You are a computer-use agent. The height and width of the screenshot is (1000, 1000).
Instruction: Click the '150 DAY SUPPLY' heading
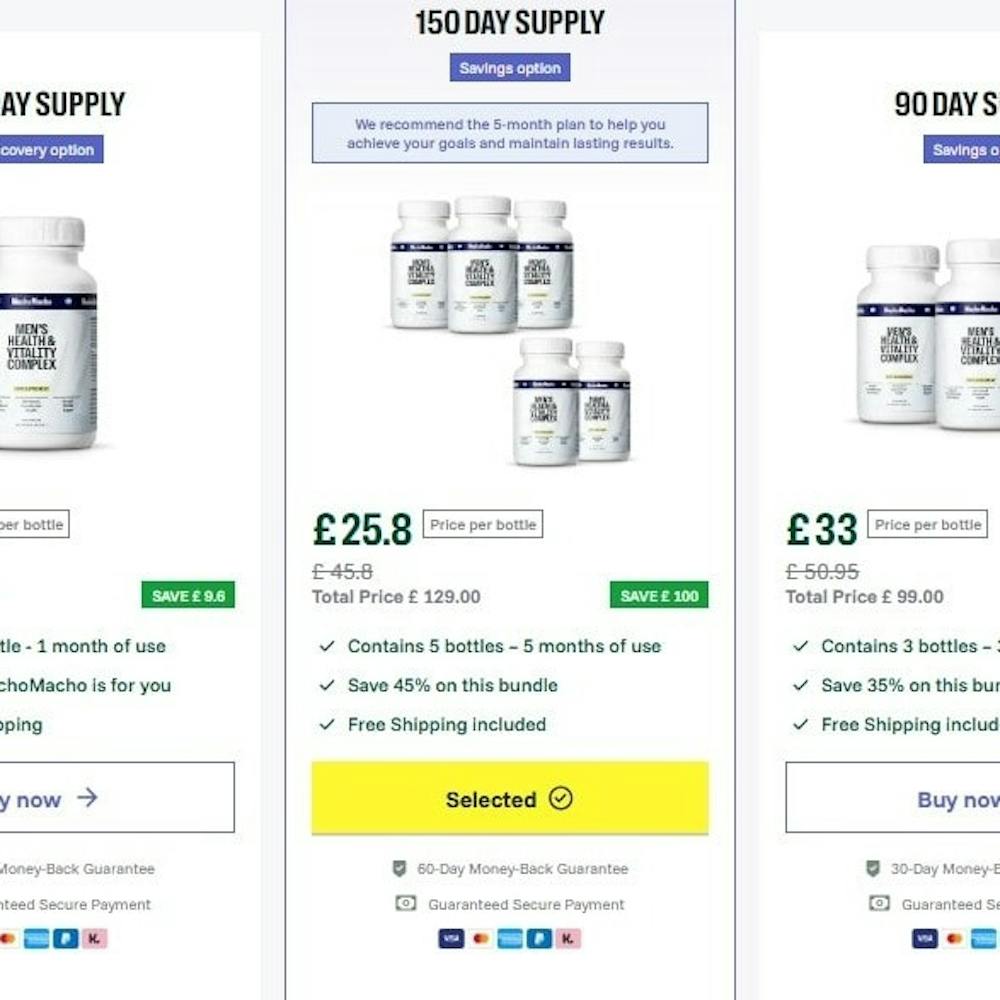pyautogui.click(x=510, y=23)
